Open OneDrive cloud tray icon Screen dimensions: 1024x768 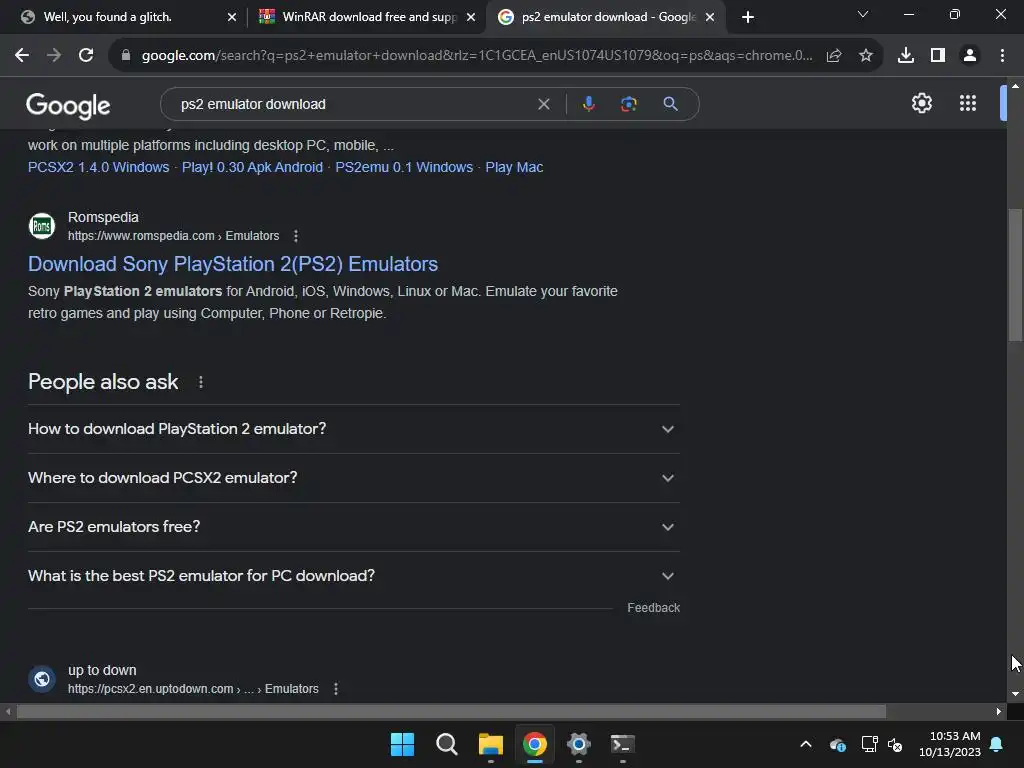[x=838, y=744]
